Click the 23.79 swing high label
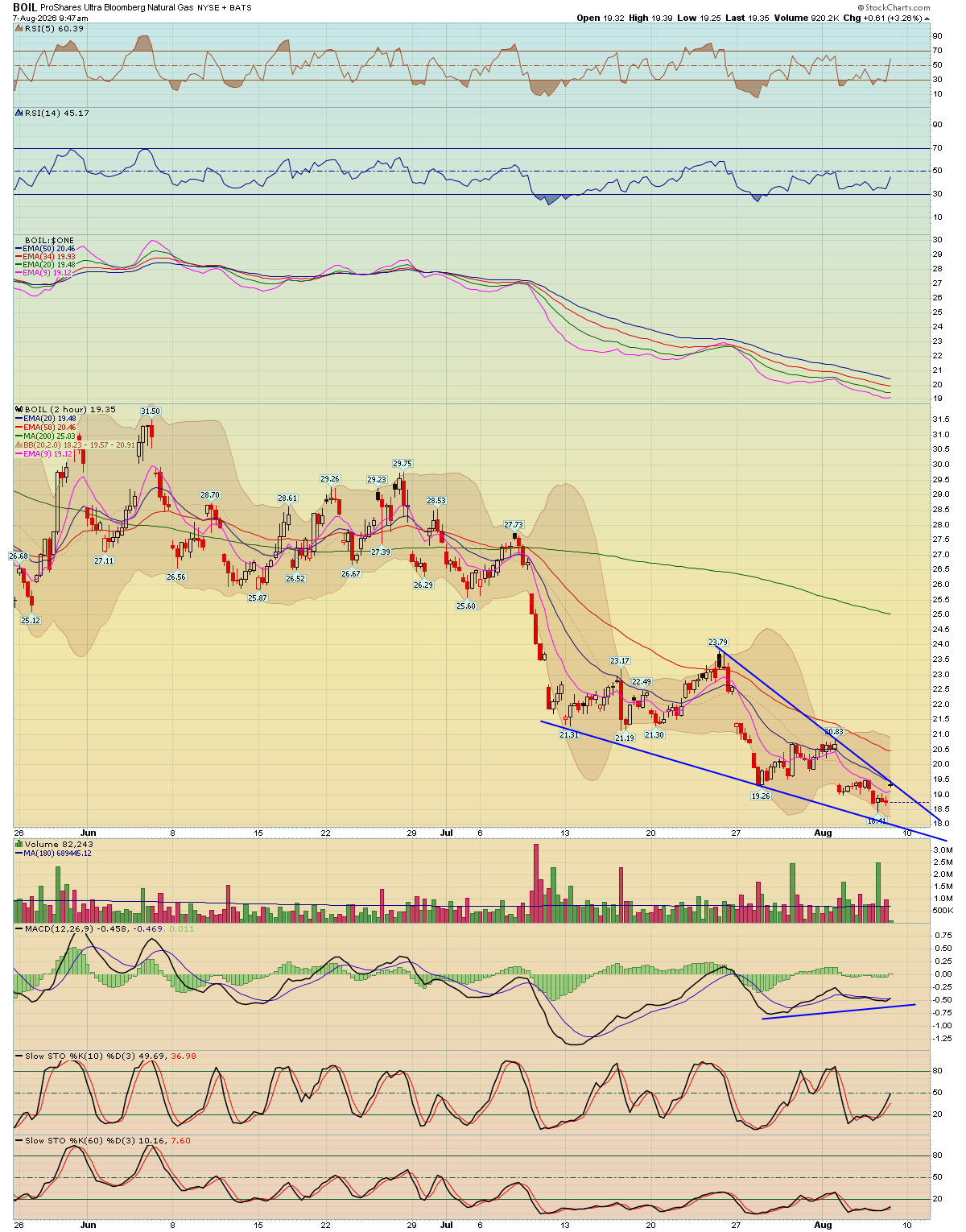Screen dimensions: 966x1232 tap(718, 642)
